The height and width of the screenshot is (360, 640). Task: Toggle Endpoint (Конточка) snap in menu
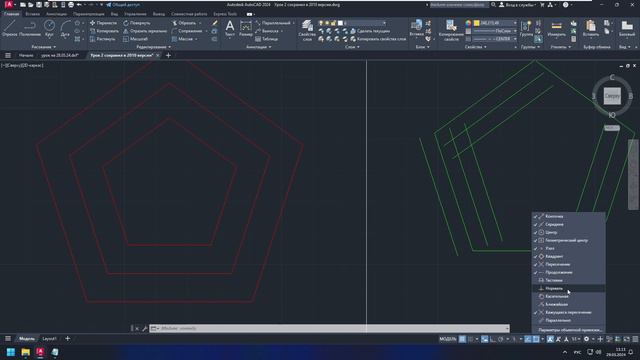coord(569,216)
